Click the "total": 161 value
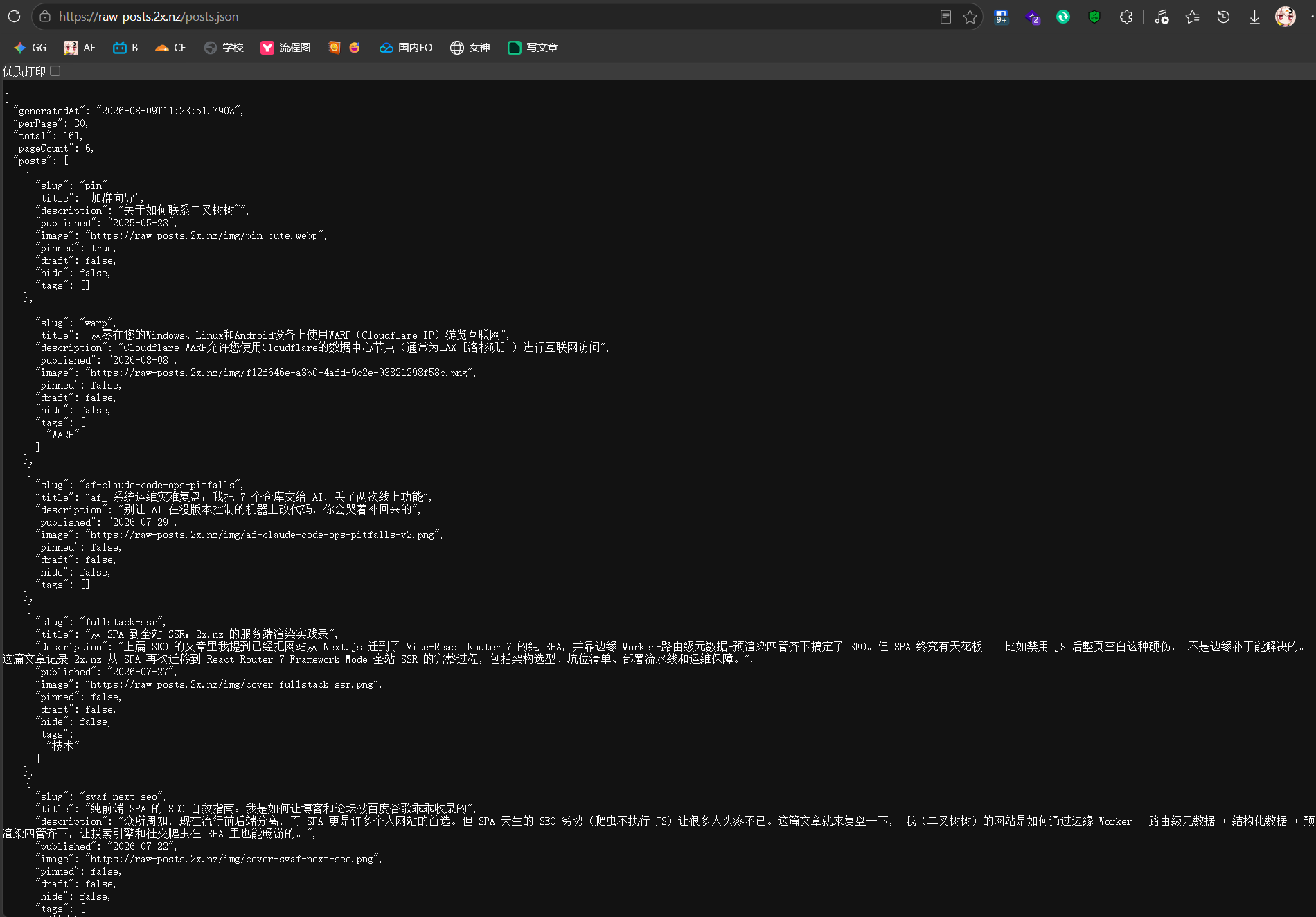This screenshot has width=1316, height=917. [72, 136]
